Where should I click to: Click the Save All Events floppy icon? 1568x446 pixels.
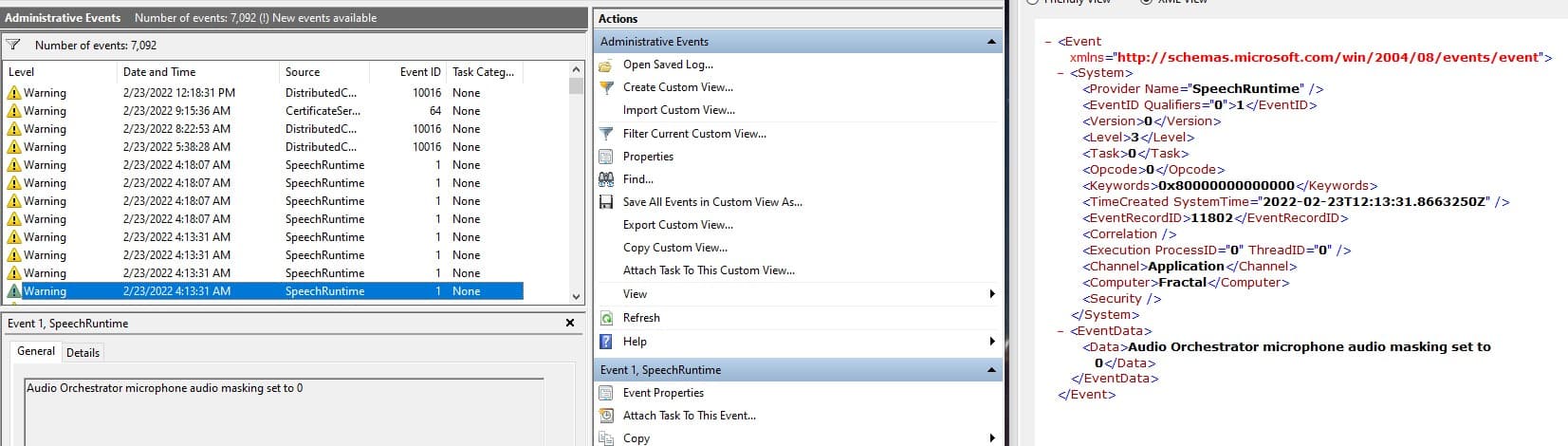pyautogui.click(x=606, y=202)
